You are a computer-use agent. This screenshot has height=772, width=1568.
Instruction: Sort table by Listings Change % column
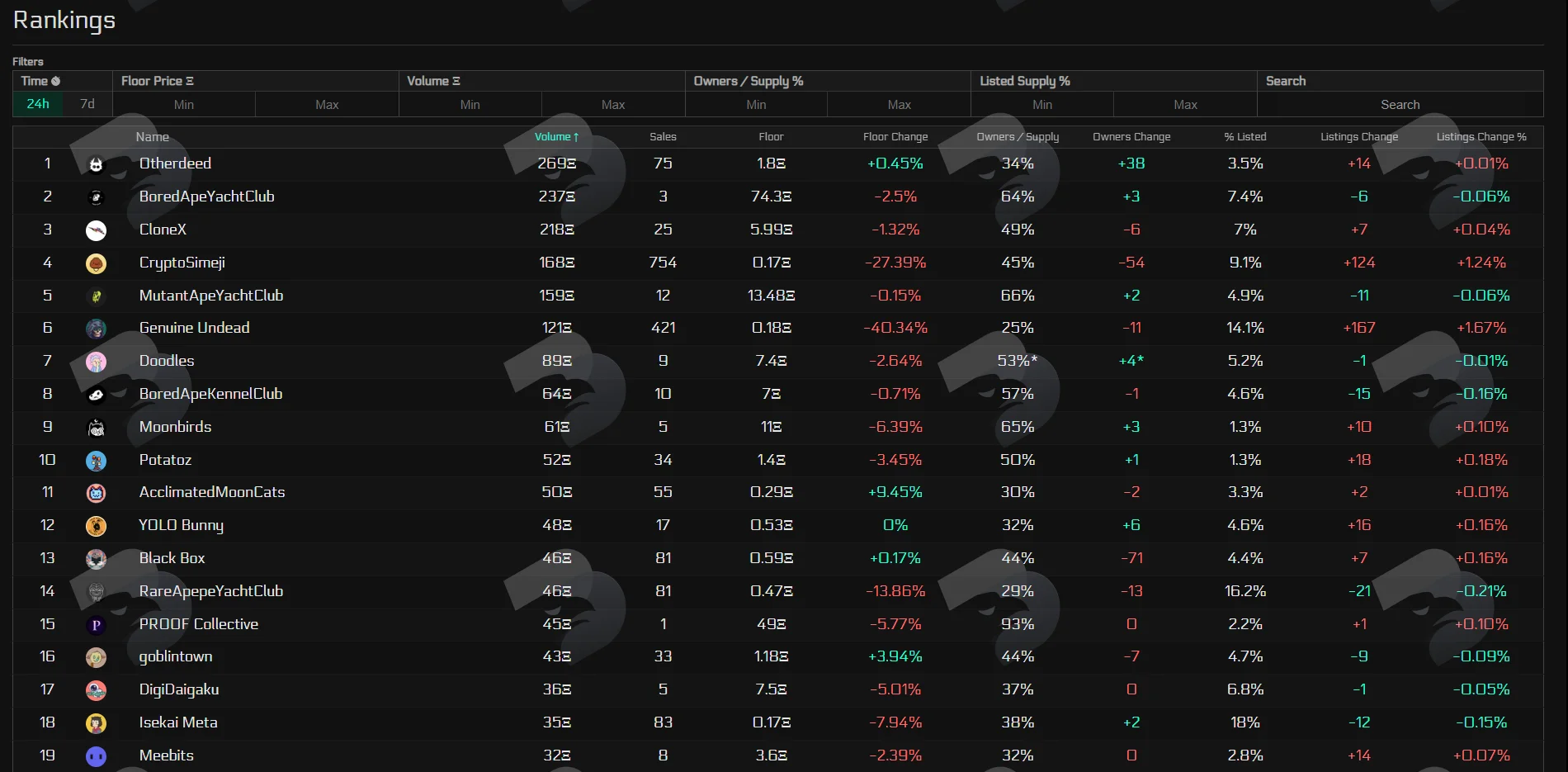click(x=1481, y=137)
